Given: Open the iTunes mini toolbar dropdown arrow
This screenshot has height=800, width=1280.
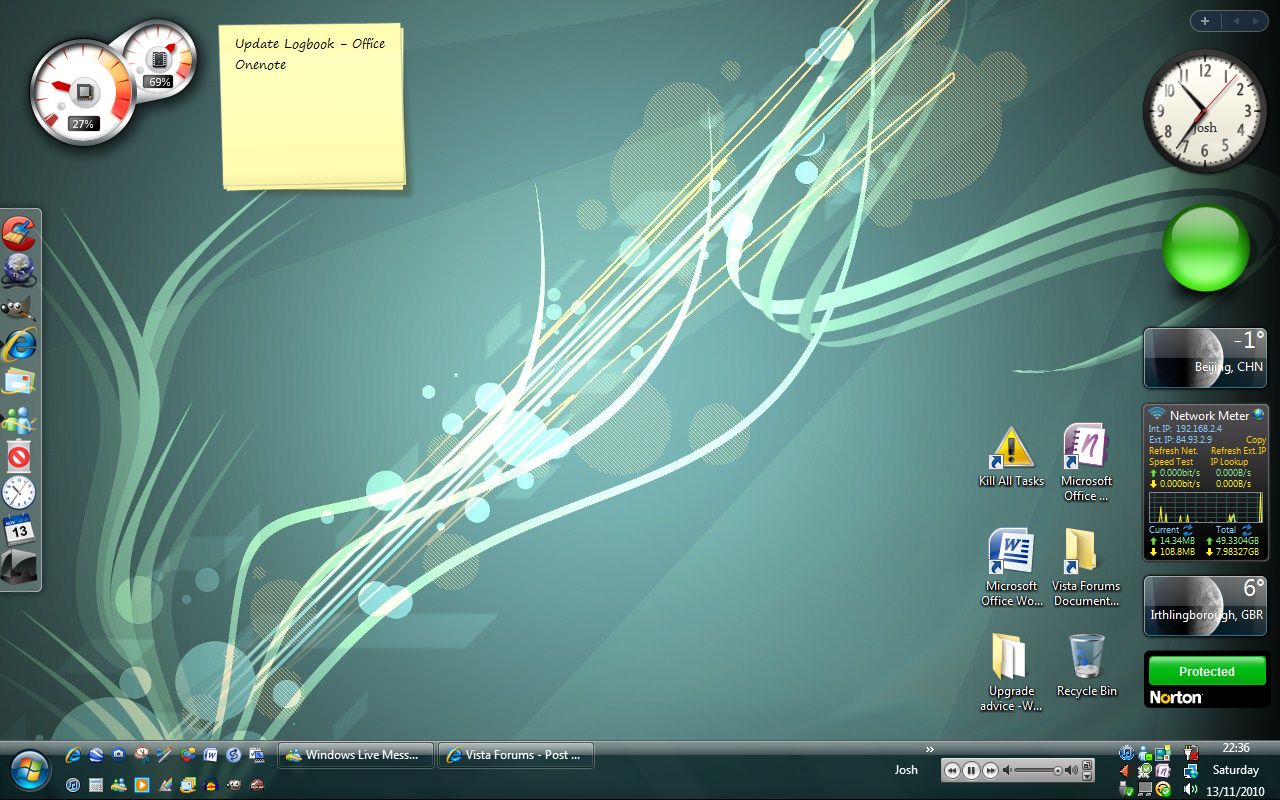Looking at the screenshot, I should tap(1087, 776).
